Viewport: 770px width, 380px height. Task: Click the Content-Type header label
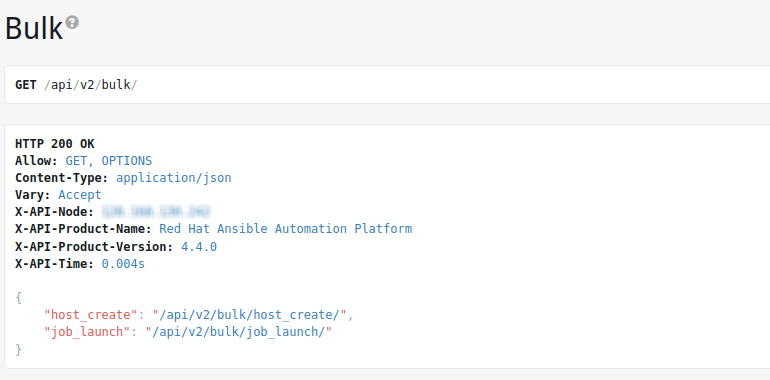[x=62, y=178]
